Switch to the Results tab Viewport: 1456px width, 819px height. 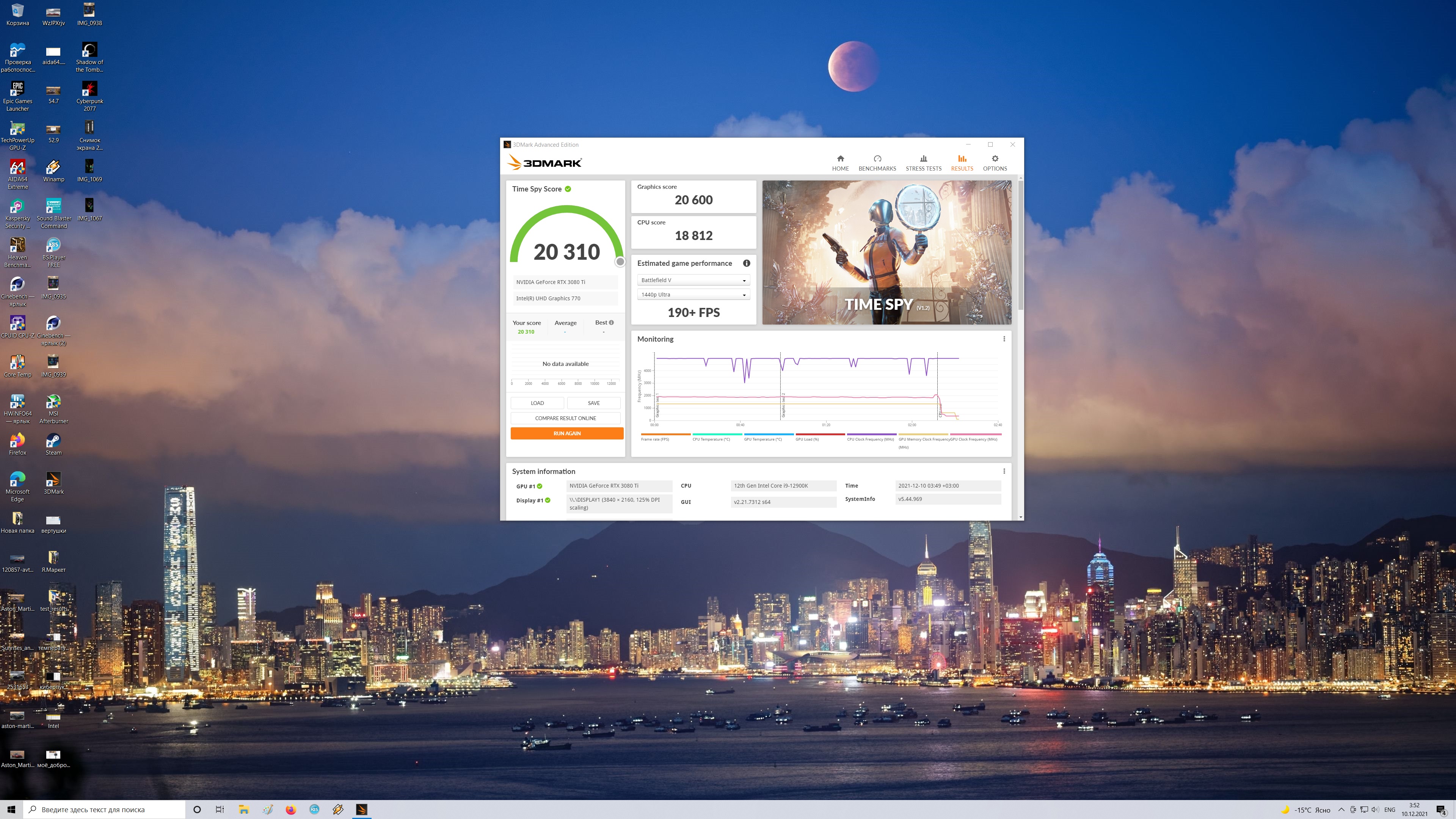tap(962, 163)
